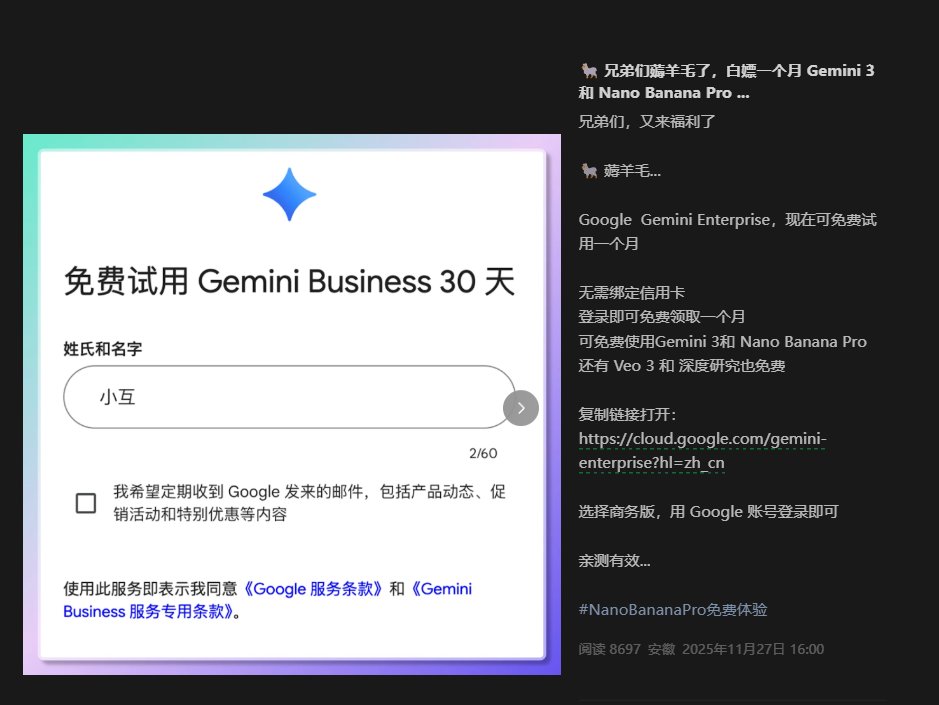Click the text 亲测有效...
Image resolution: width=939 pixels, height=705 pixels.
(614, 561)
